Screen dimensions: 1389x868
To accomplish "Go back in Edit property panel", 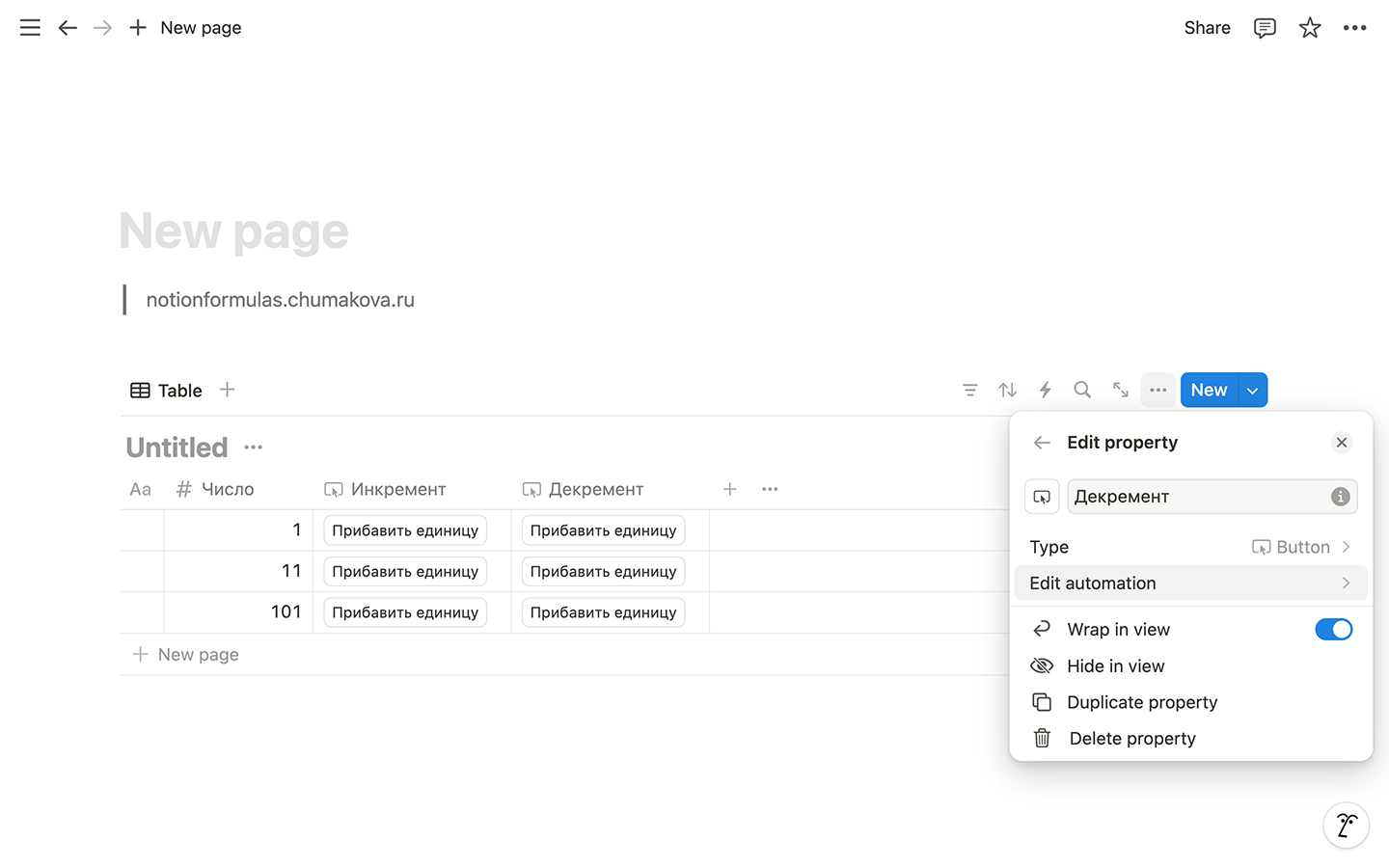I will tap(1042, 443).
